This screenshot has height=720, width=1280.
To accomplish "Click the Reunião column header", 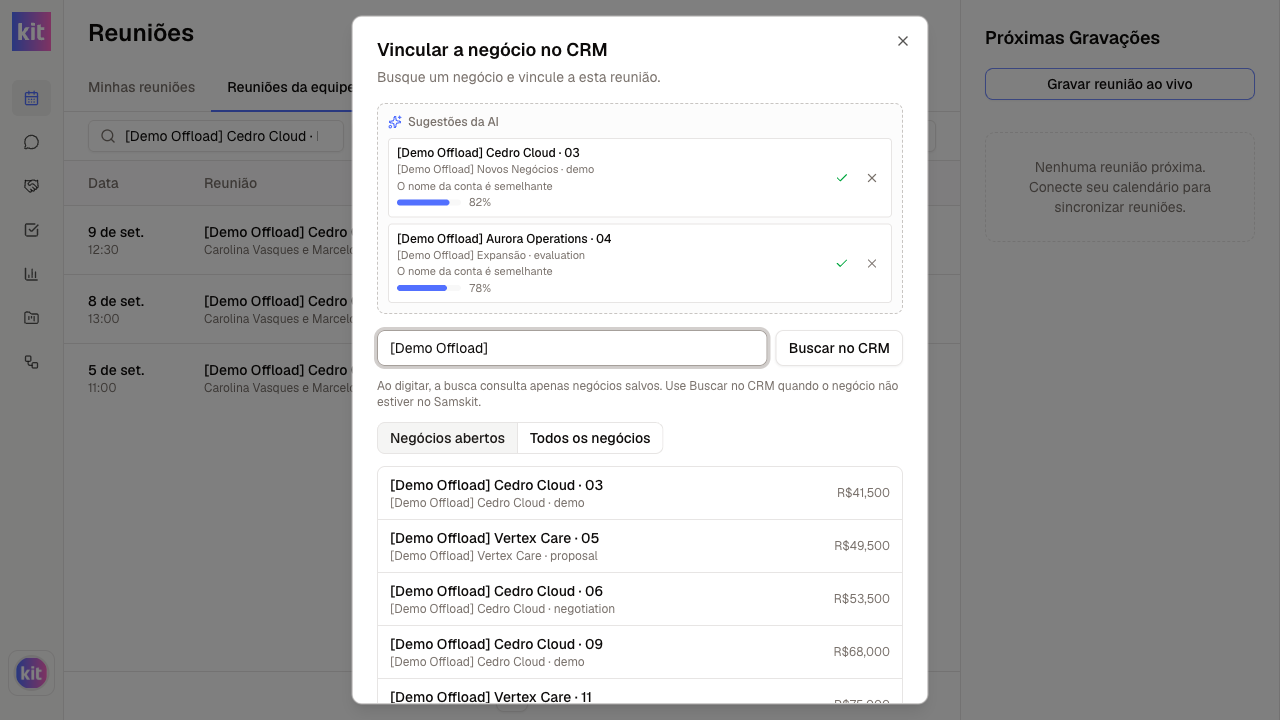I will [x=230, y=183].
